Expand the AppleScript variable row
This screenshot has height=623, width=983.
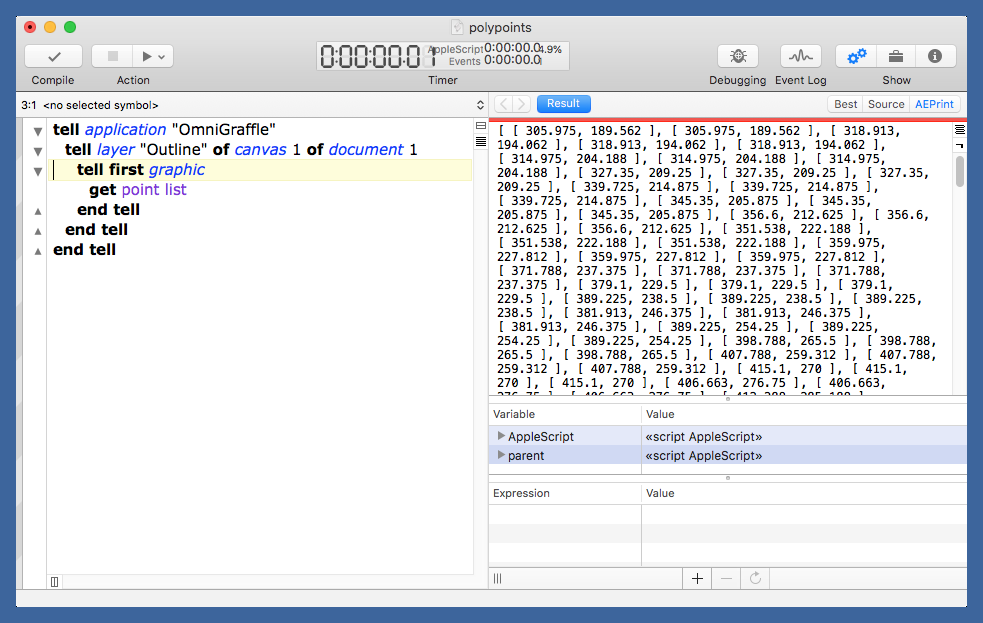coord(500,436)
